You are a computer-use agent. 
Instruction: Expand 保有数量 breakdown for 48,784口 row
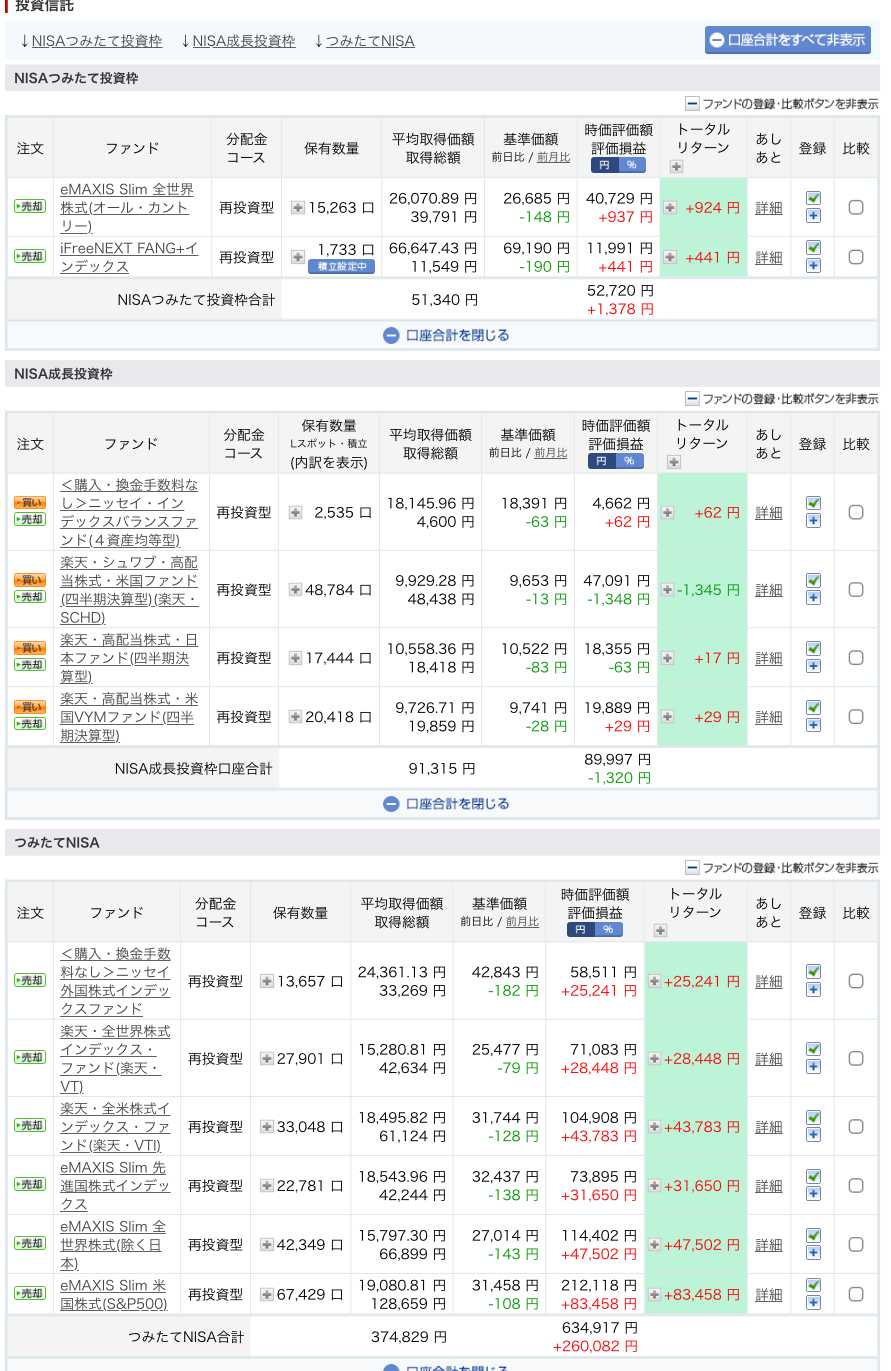(295, 590)
